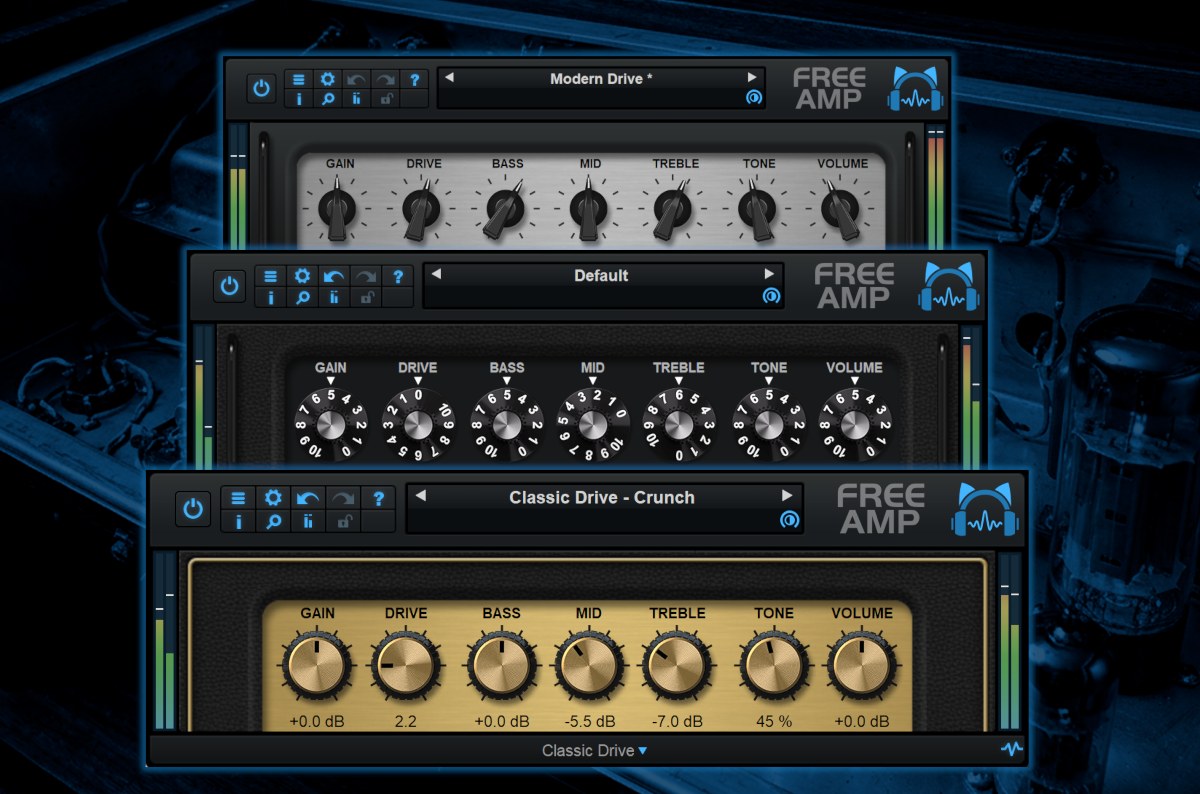Viewport: 1200px width, 794px height.
Task: Open help question mark in Classic Drive - Crunch window
Action: point(379,497)
